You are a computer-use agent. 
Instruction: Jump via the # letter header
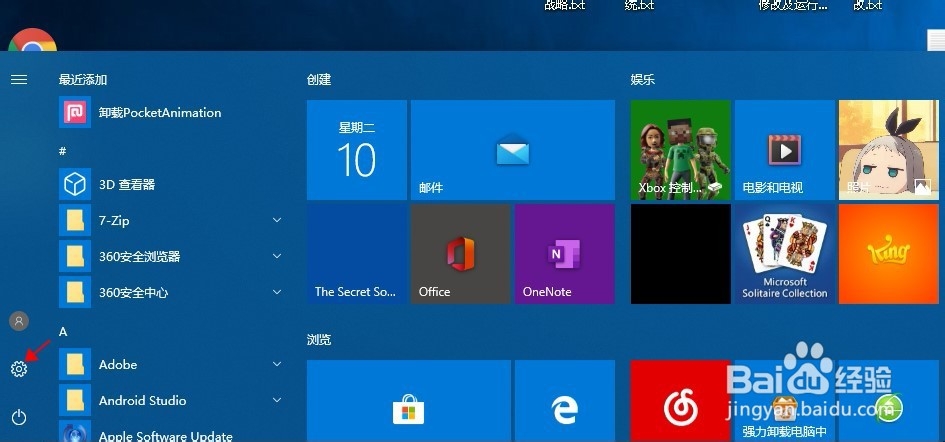pos(62,151)
